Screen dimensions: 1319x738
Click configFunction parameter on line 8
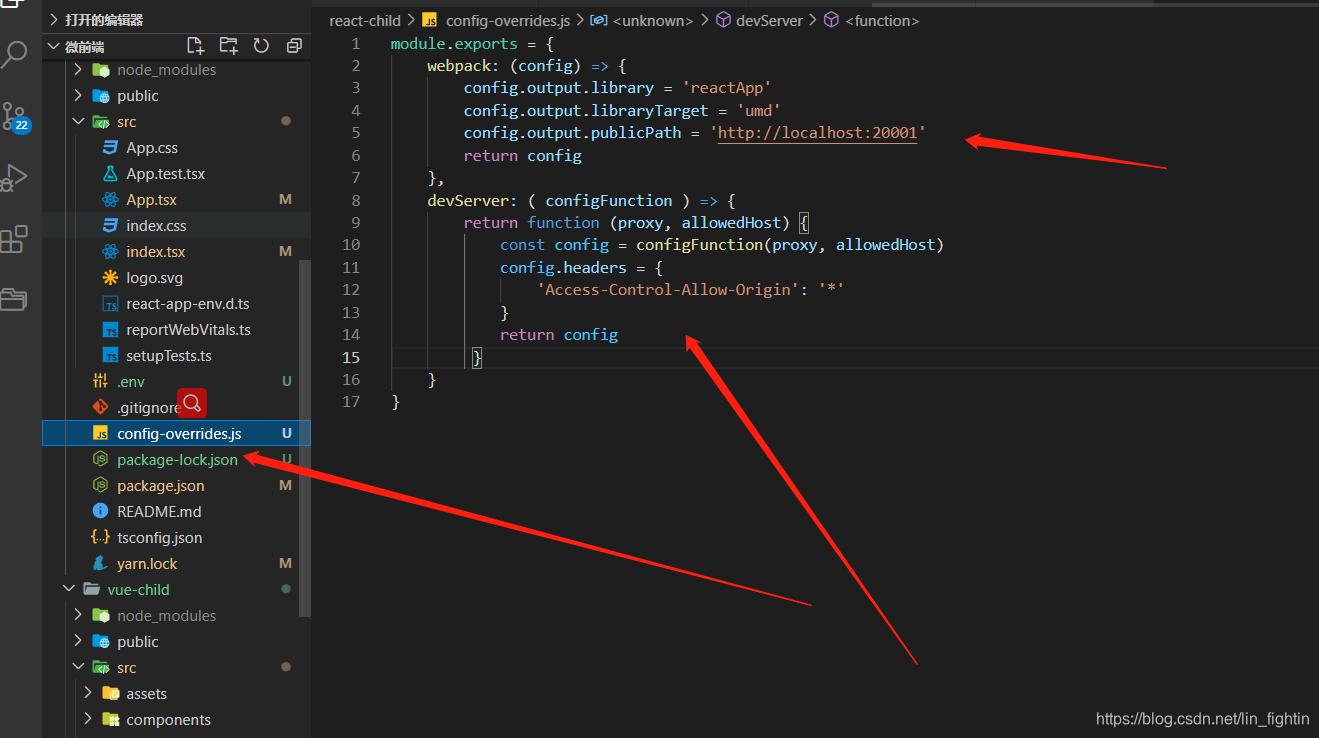click(x=609, y=200)
